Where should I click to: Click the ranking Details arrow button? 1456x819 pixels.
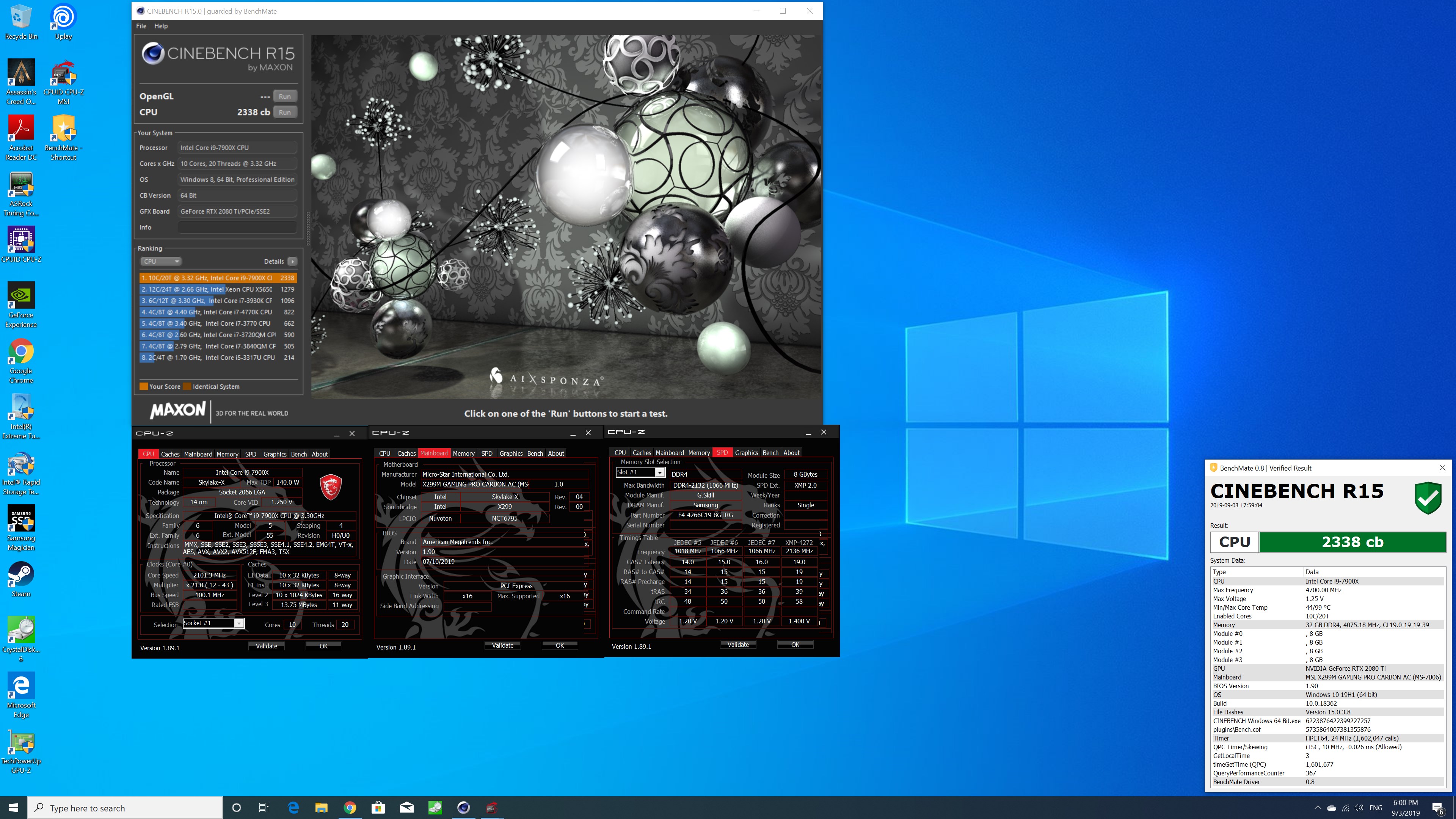pos(292,261)
